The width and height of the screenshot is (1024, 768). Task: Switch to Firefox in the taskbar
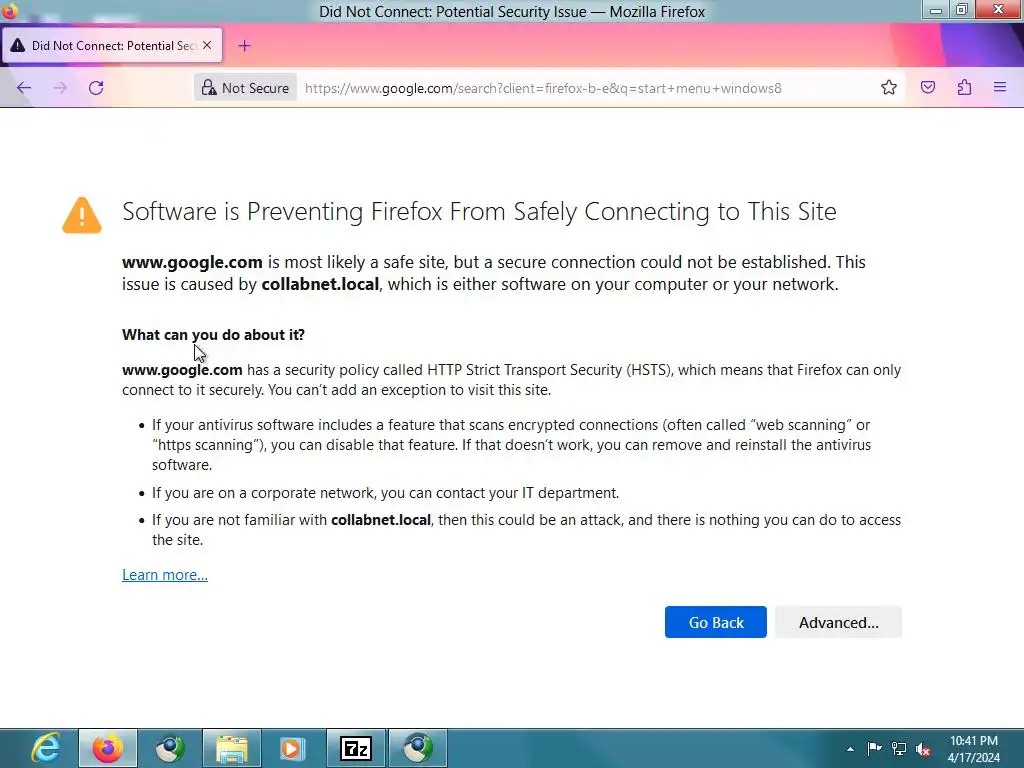click(x=108, y=748)
